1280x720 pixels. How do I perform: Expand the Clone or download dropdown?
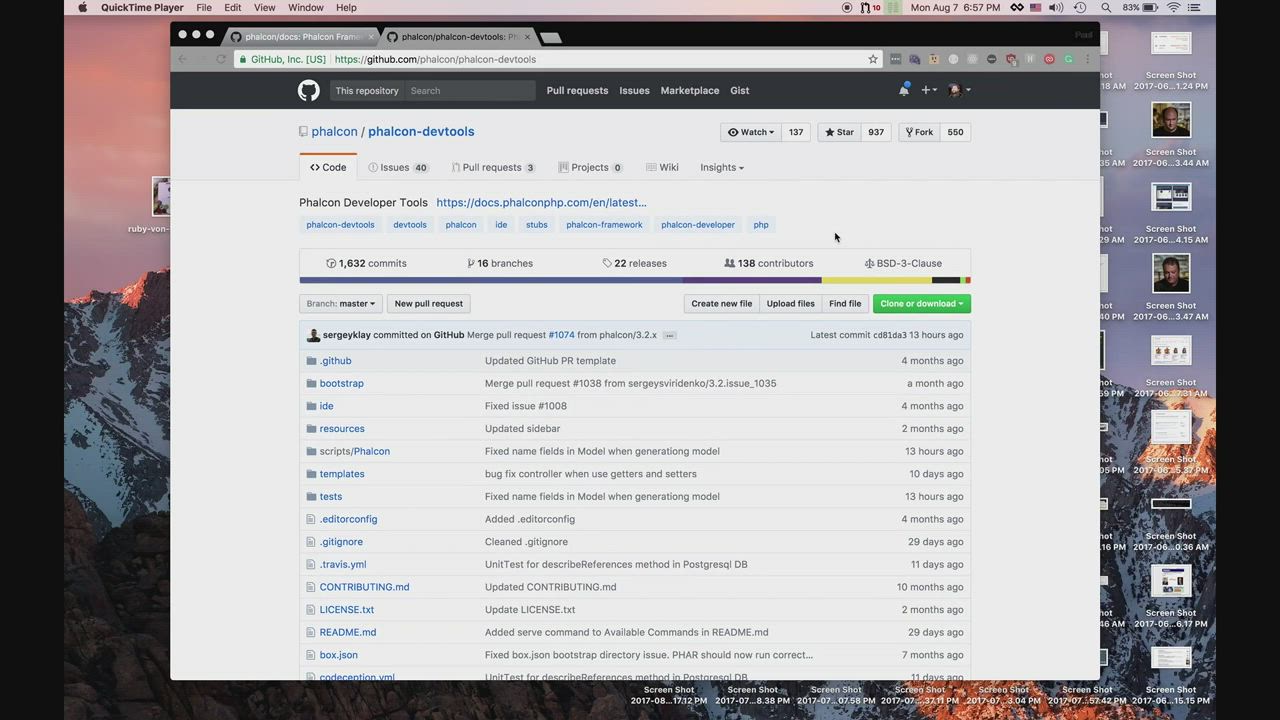point(921,304)
